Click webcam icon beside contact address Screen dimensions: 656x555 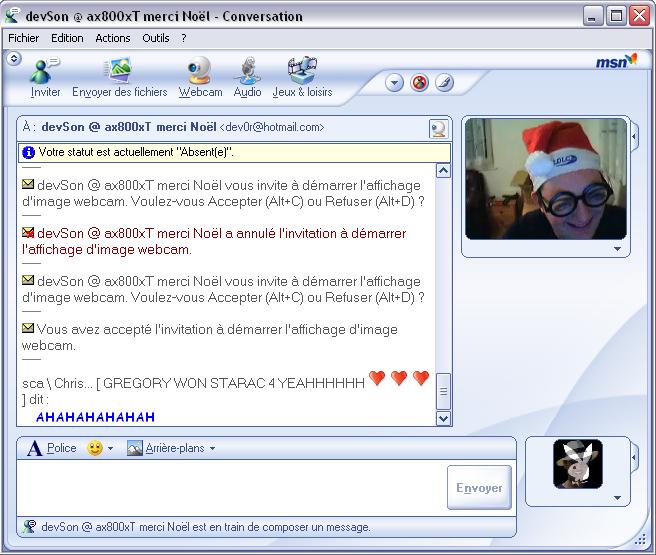click(438, 129)
